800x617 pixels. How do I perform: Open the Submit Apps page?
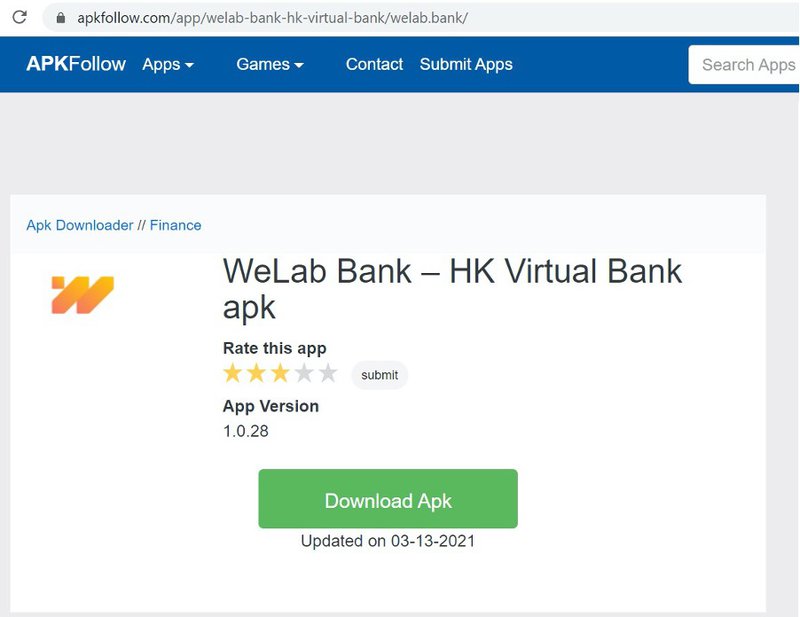tap(466, 64)
